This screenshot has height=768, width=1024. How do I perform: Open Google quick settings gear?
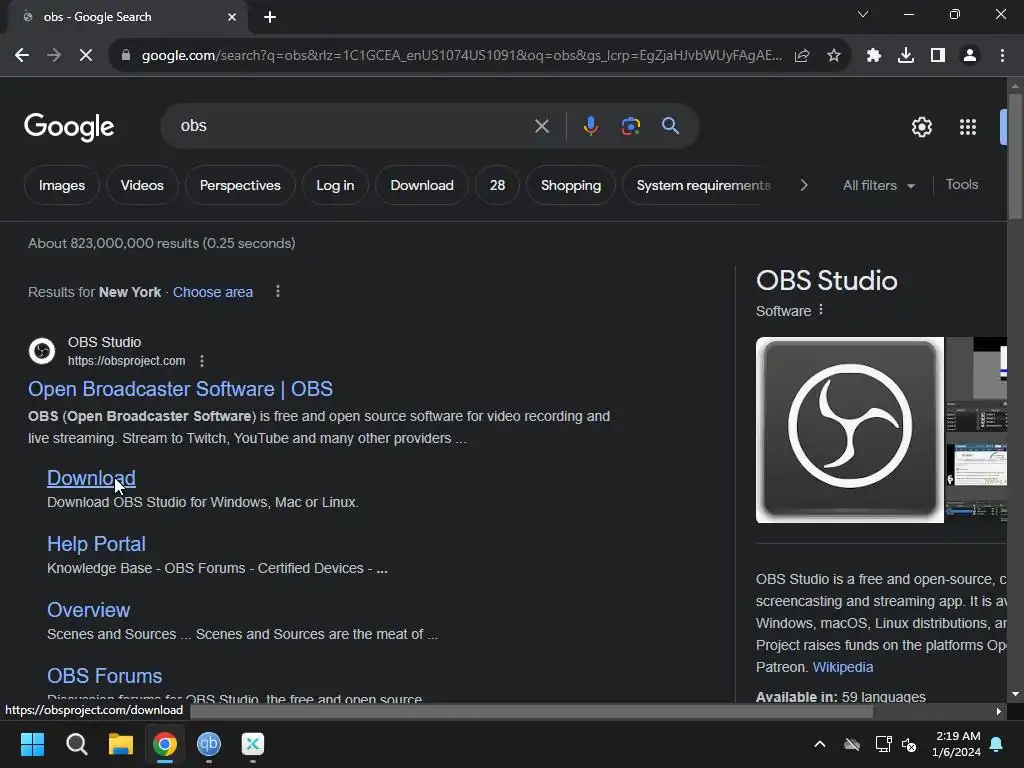[x=921, y=127]
